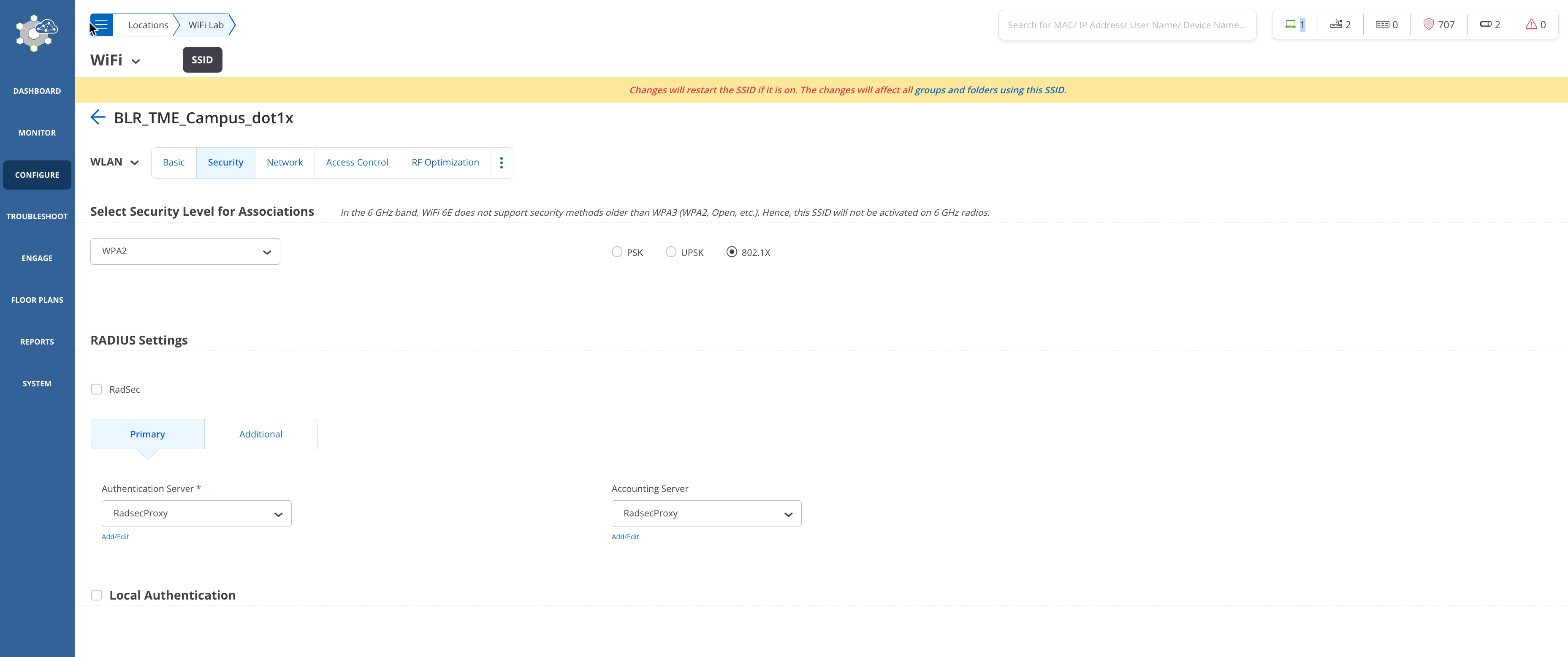Enable the RadSec checkbox
The image size is (1568, 657).
(96, 388)
